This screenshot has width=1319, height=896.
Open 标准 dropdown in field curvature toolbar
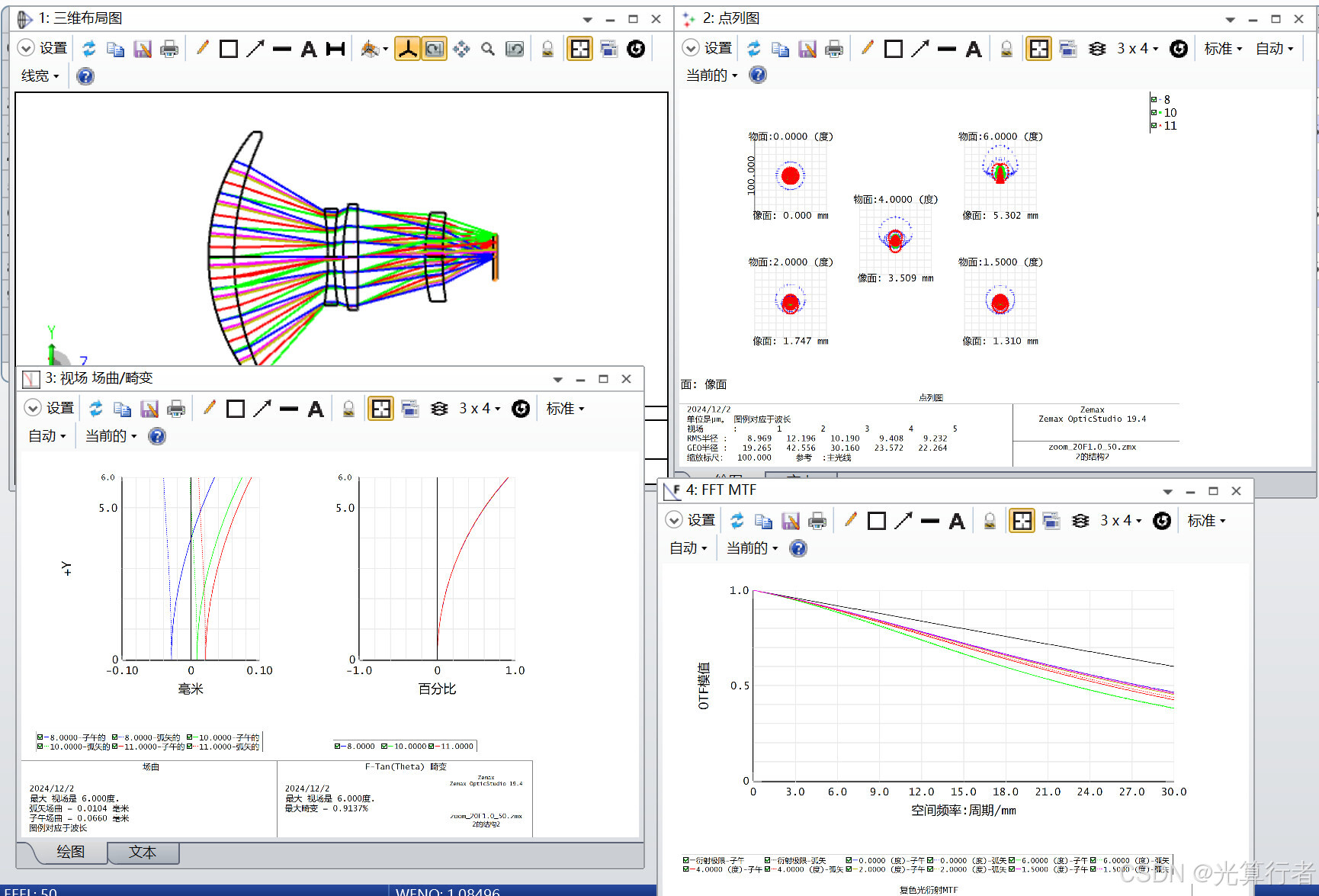coord(565,409)
